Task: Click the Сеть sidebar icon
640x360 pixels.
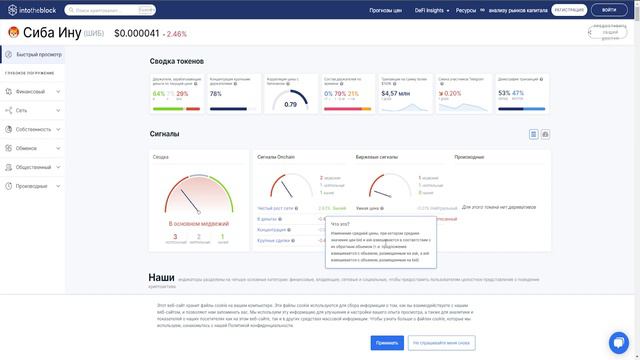Action: pyautogui.click(x=9, y=110)
